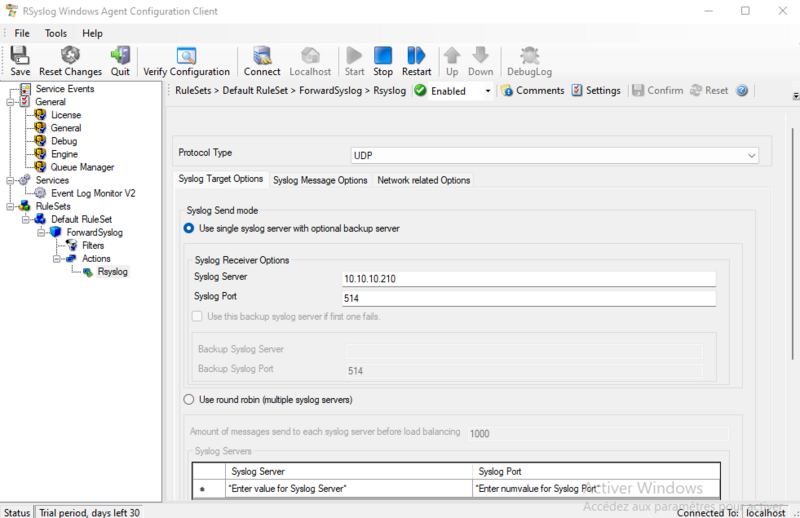
Task: Switch to the Syslog Message Options tab
Action: pos(320,180)
